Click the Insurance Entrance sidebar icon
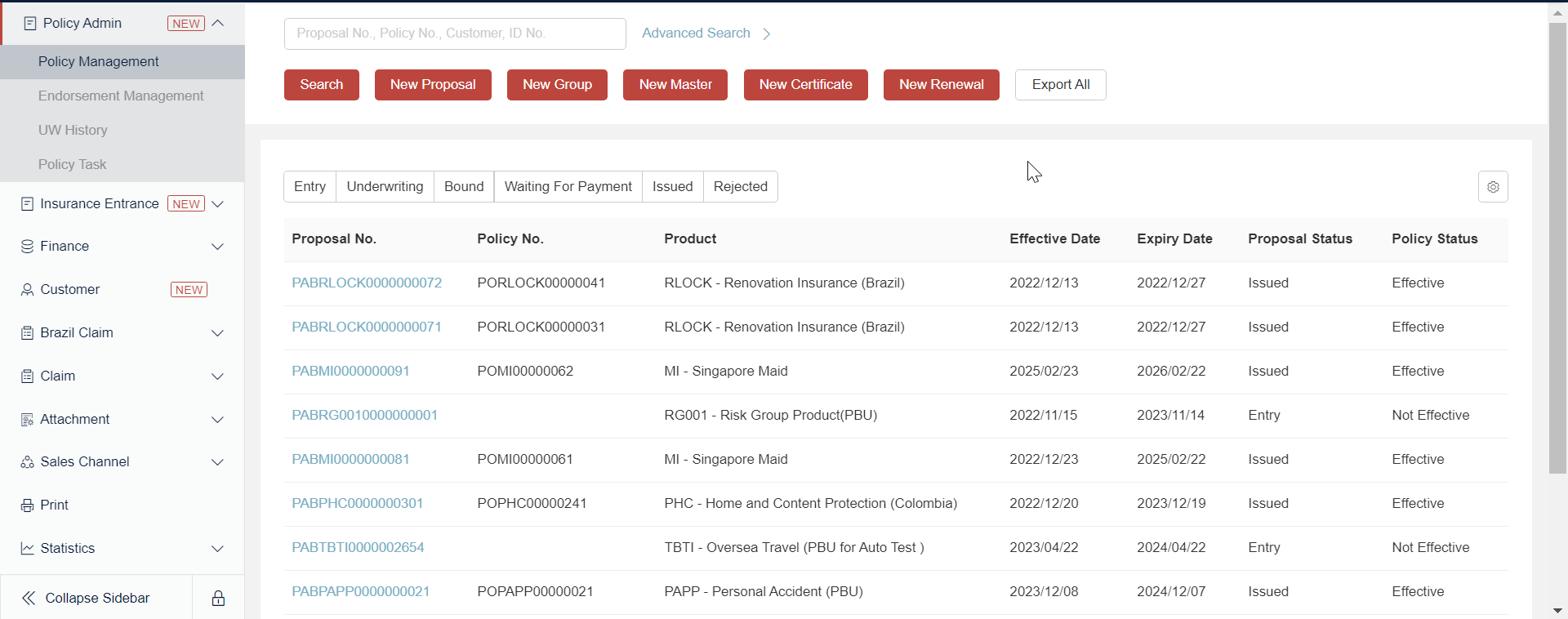 27,203
